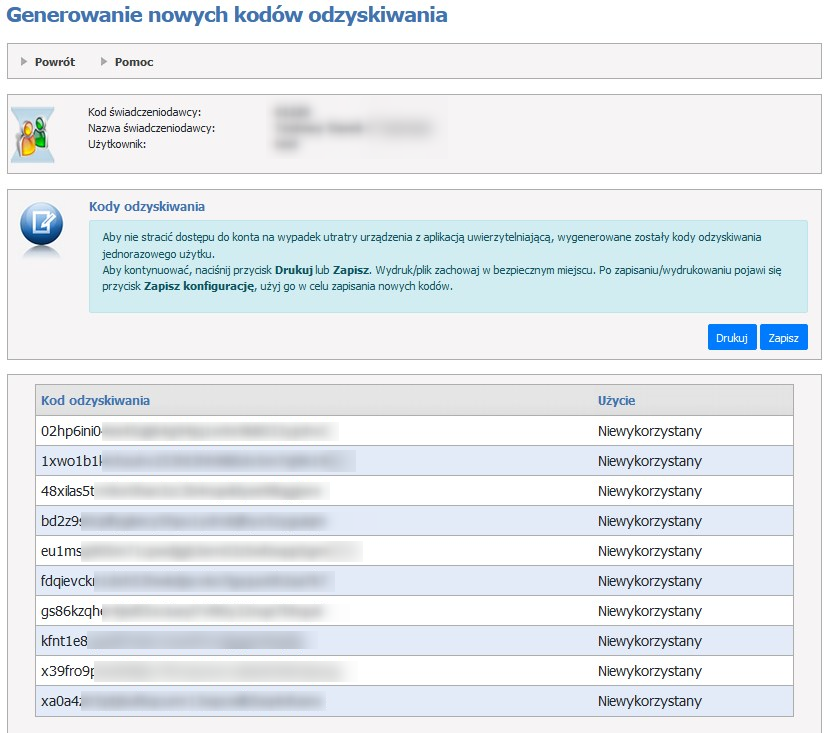Click the Niewykorzystany status in the bd2z9 row
Screen dimensions: 830x733
click(649, 521)
